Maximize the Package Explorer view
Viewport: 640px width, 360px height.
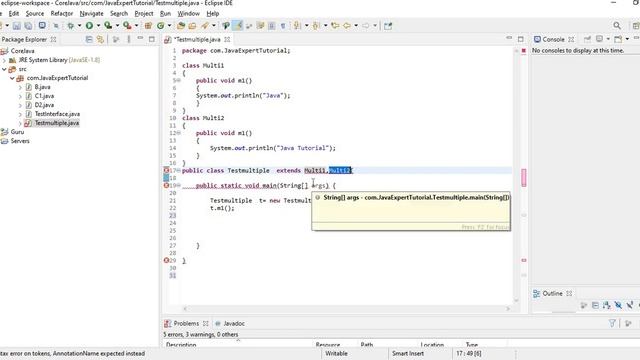click(152, 39)
